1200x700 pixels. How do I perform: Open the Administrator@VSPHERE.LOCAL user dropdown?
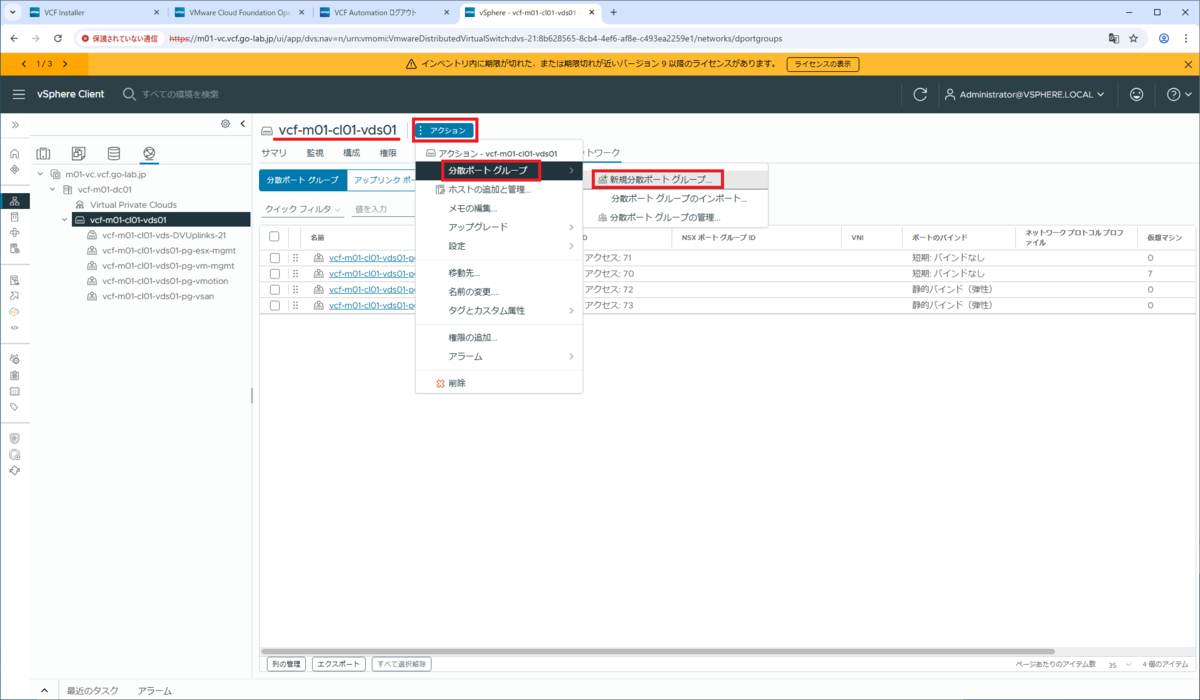1025,94
